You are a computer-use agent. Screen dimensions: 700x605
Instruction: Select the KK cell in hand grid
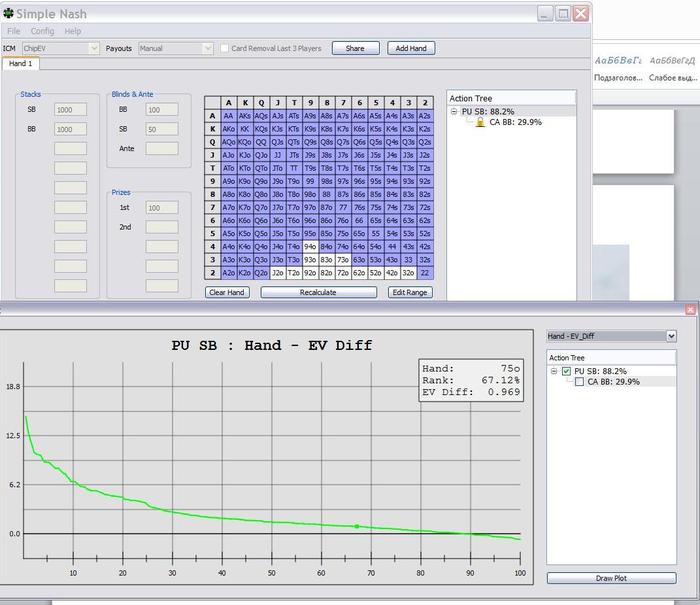tap(245, 129)
